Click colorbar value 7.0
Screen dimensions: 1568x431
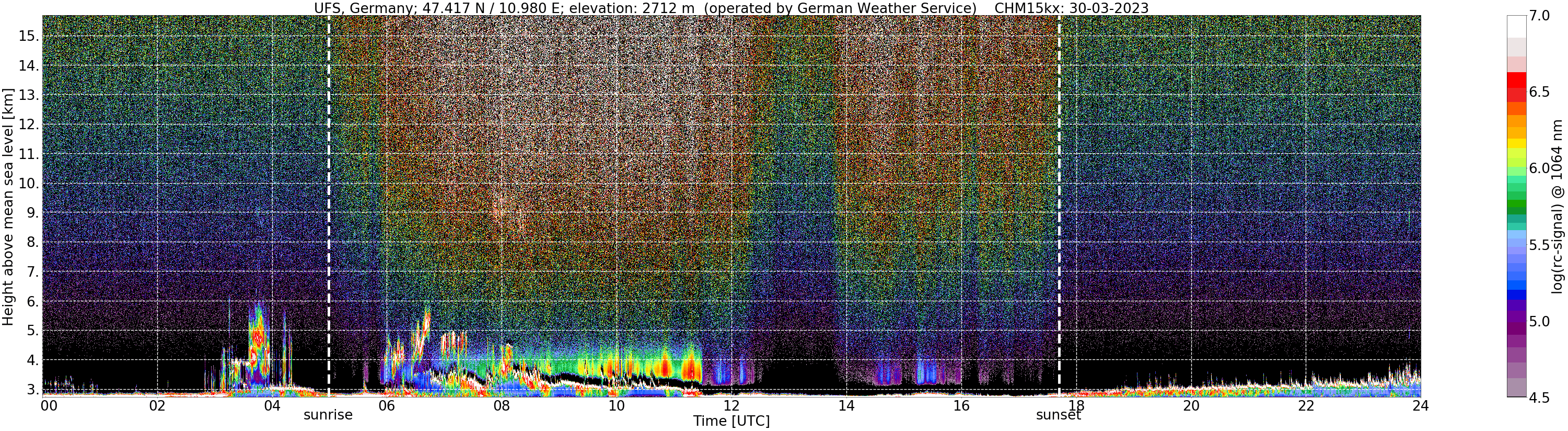[x=1539, y=16]
